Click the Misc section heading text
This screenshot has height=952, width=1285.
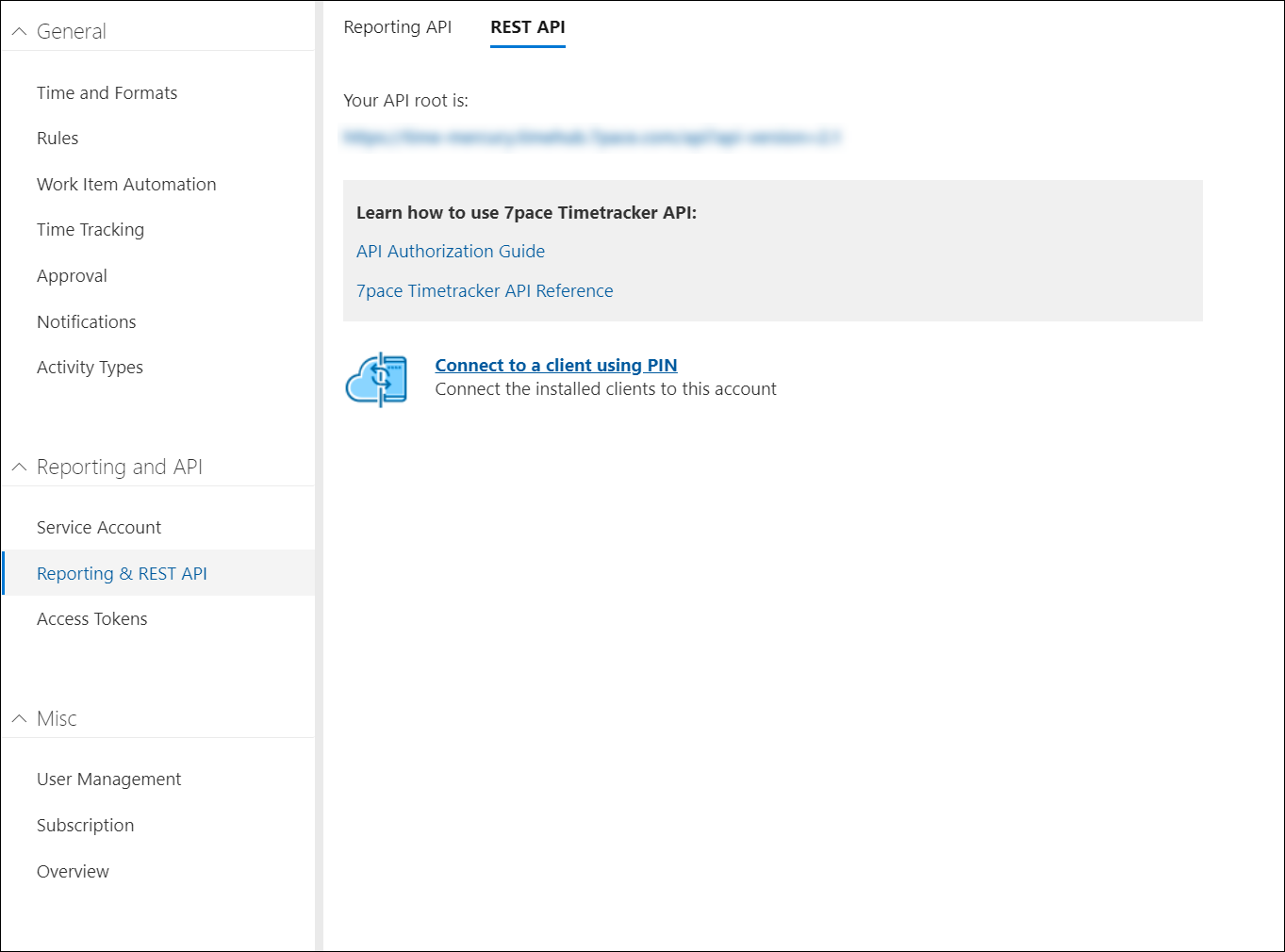coord(57,718)
